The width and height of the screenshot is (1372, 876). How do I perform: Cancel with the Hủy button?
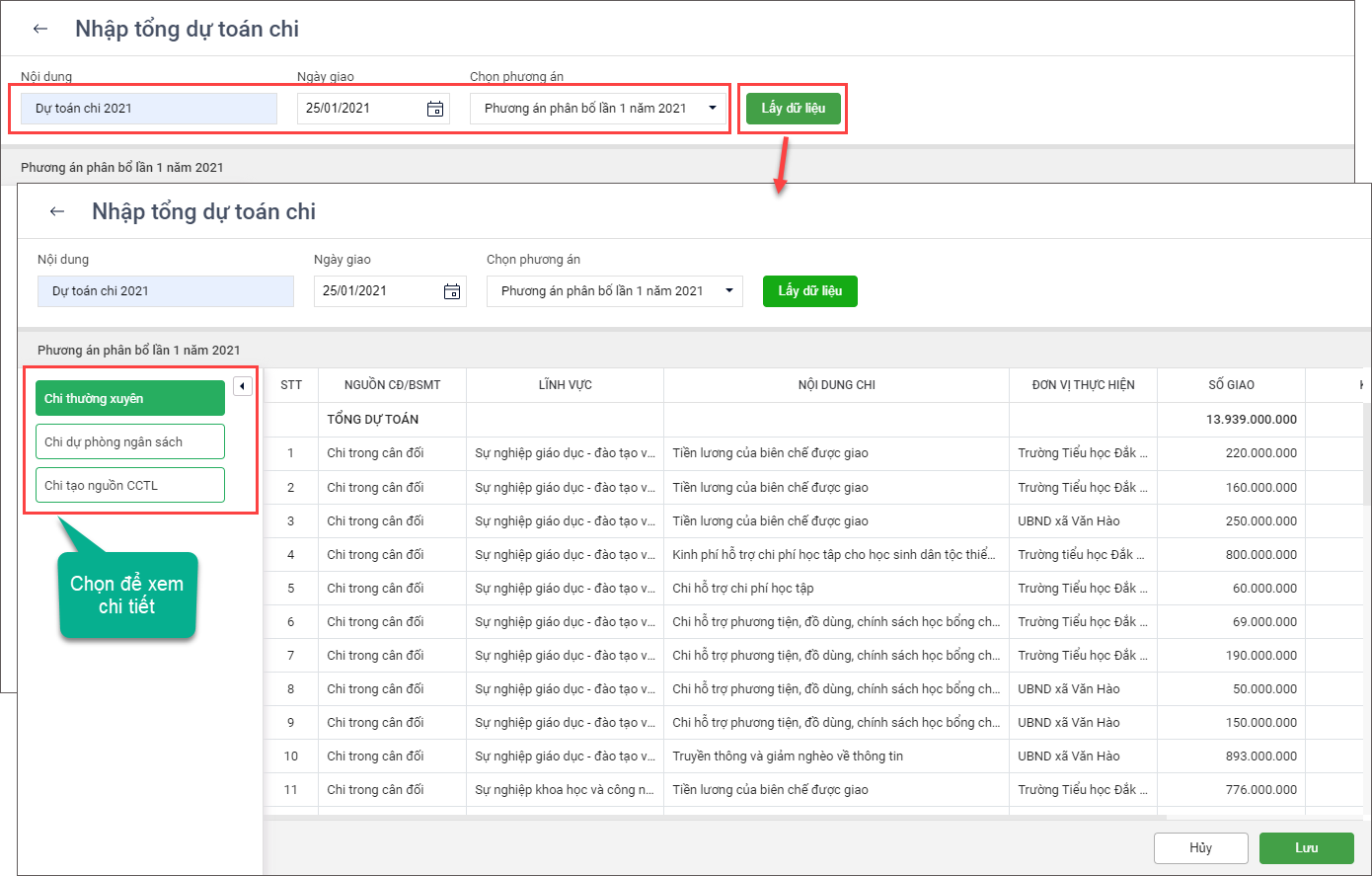click(1200, 848)
